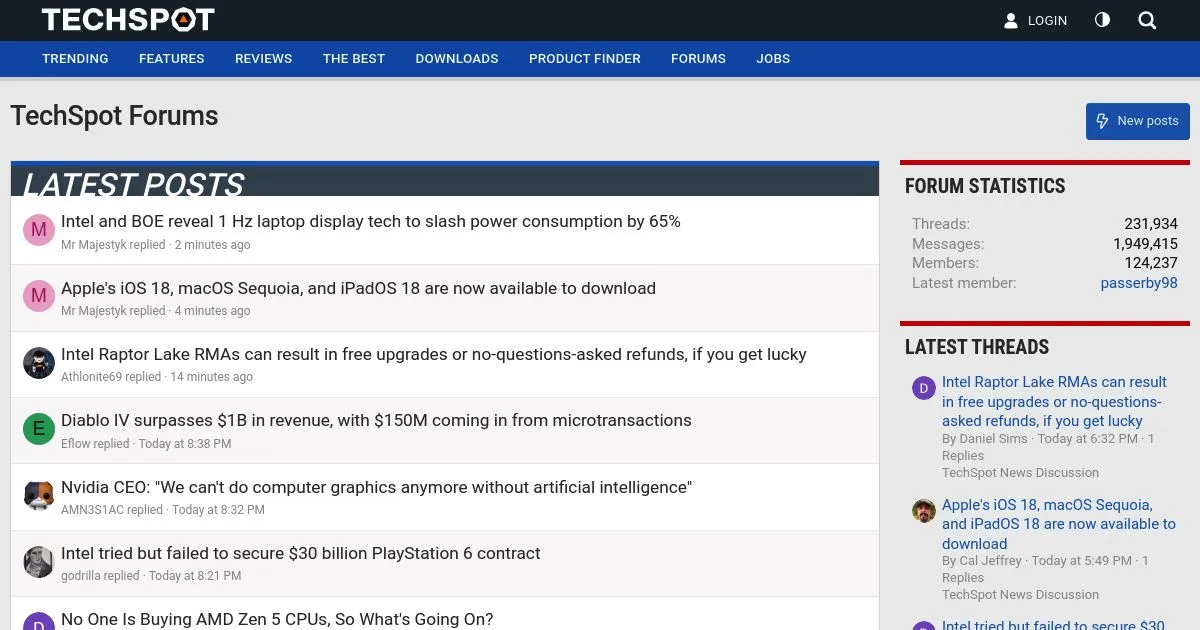Image resolution: width=1200 pixels, height=630 pixels.
Task: Click AMN3S1AC avatar image
Action: tap(39, 495)
